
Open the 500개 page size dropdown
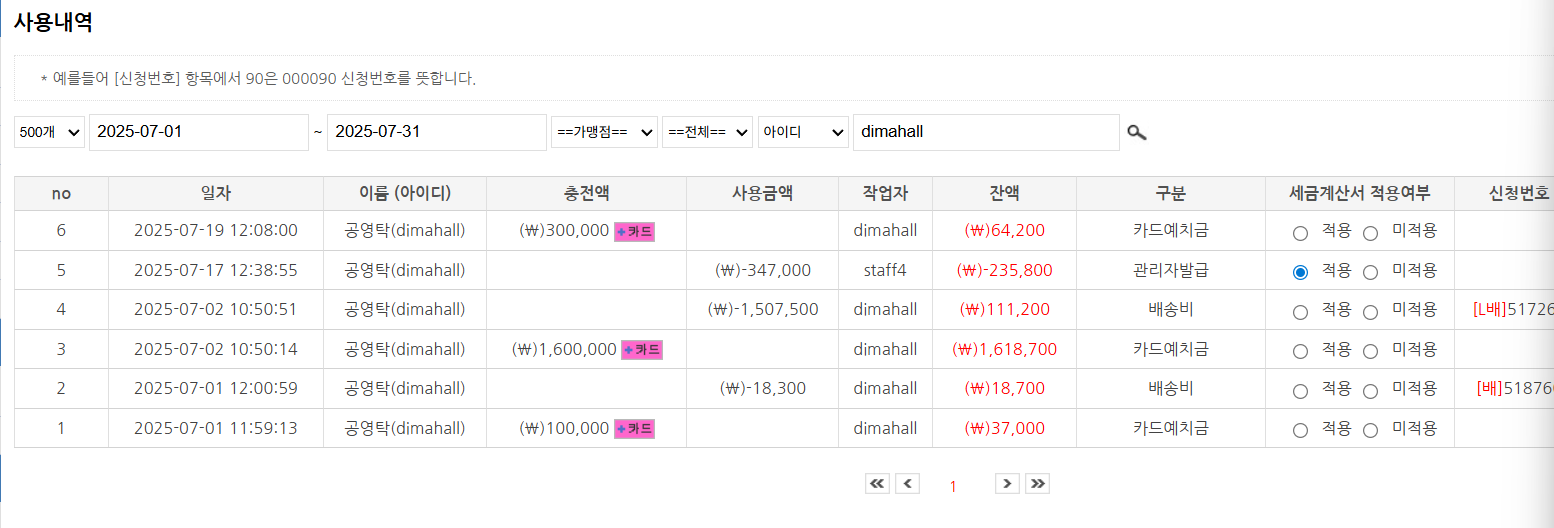49,132
